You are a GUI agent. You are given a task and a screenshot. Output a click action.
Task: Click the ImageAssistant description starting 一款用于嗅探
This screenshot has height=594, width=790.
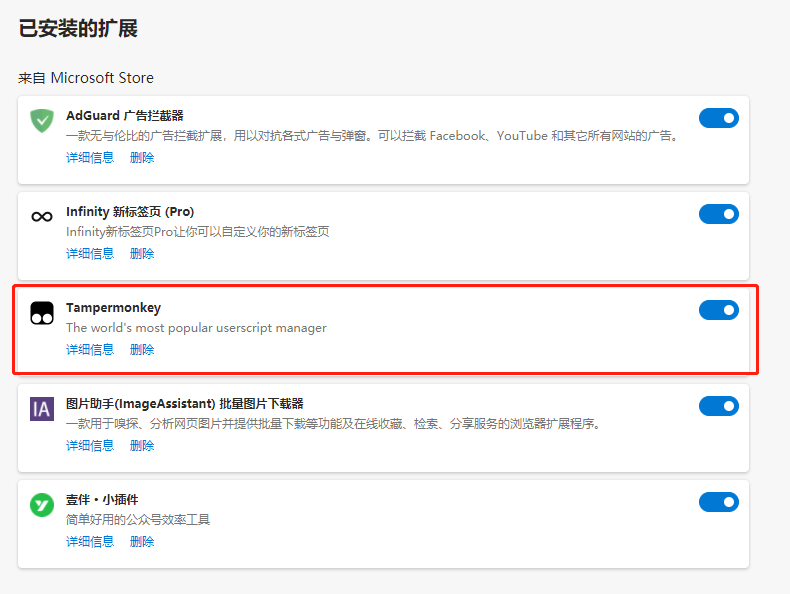tap(334, 424)
